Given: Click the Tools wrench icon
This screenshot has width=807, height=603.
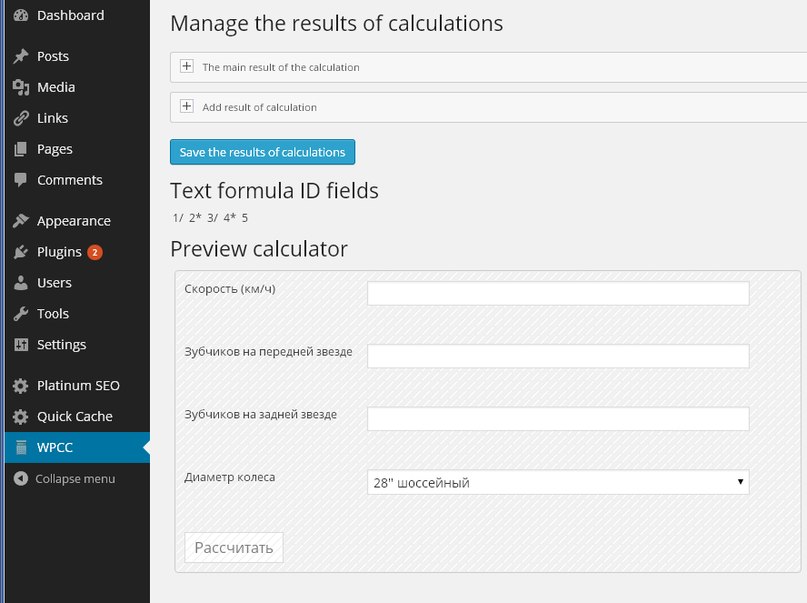Looking at the screenshot, I should 20,314.
